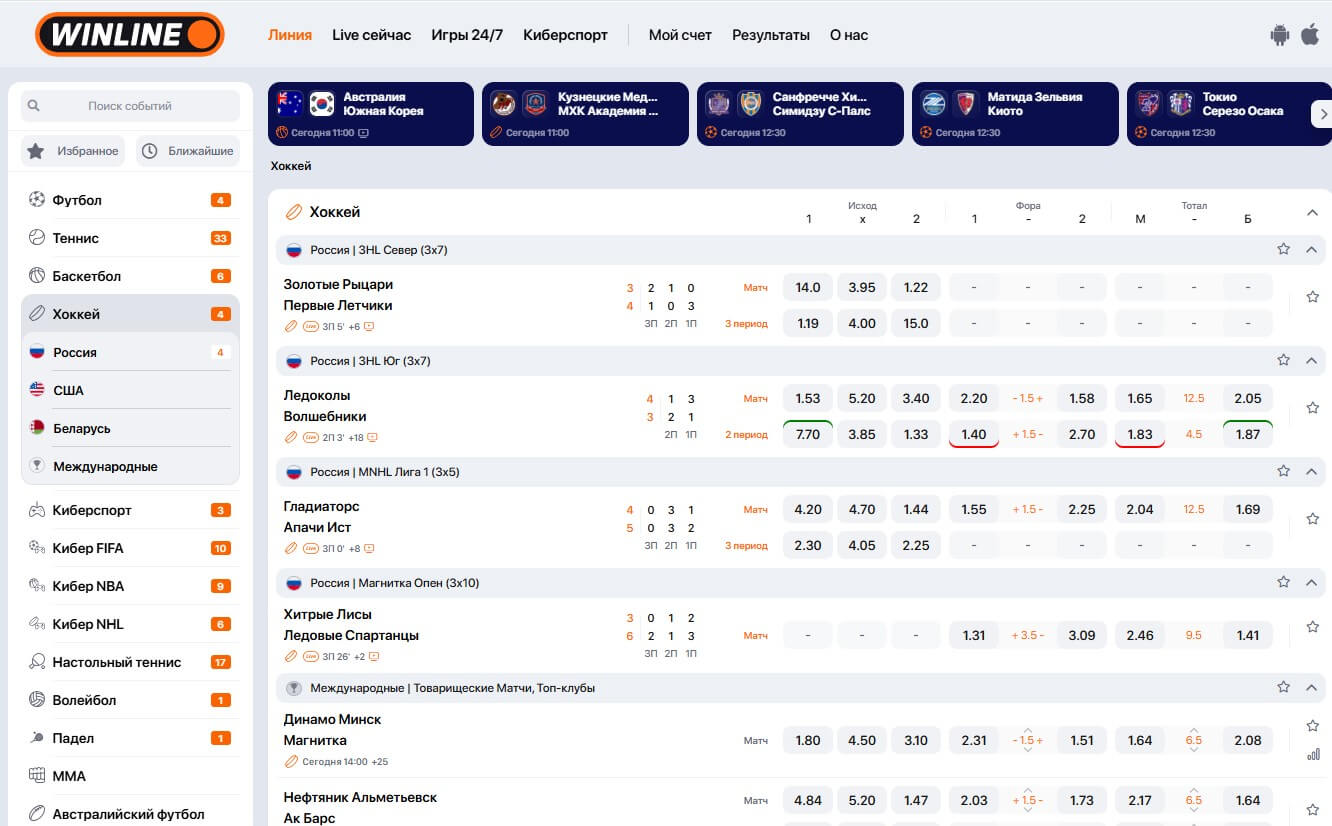Favorite the Товарищеские Матчи league
Viewport: 1332px width, 826px height.
click(1284, 688)
